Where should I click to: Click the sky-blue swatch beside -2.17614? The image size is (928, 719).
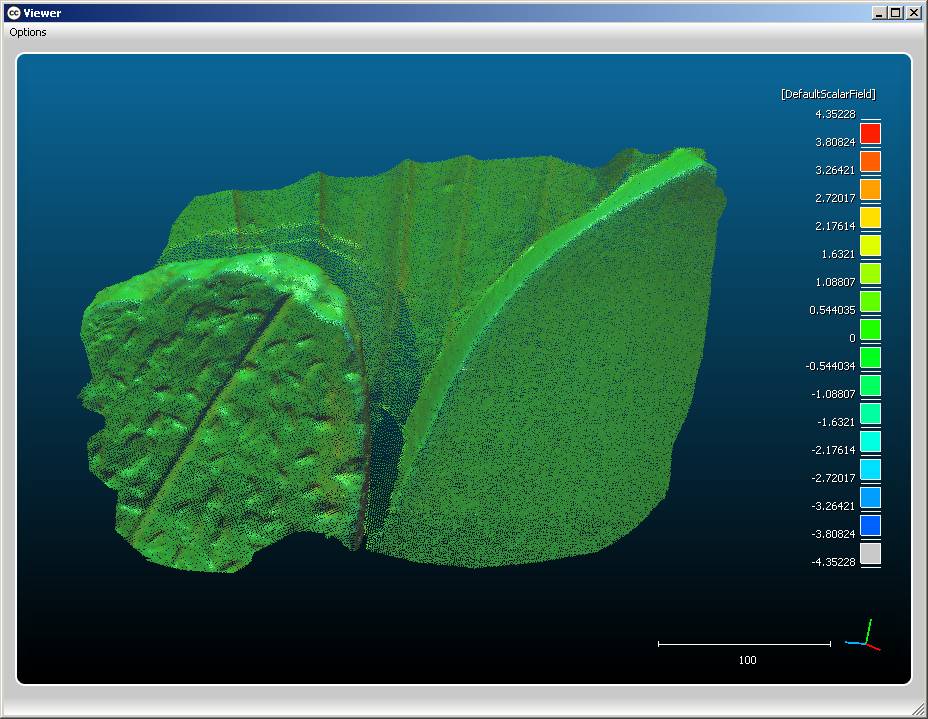[x=868, y=469]
